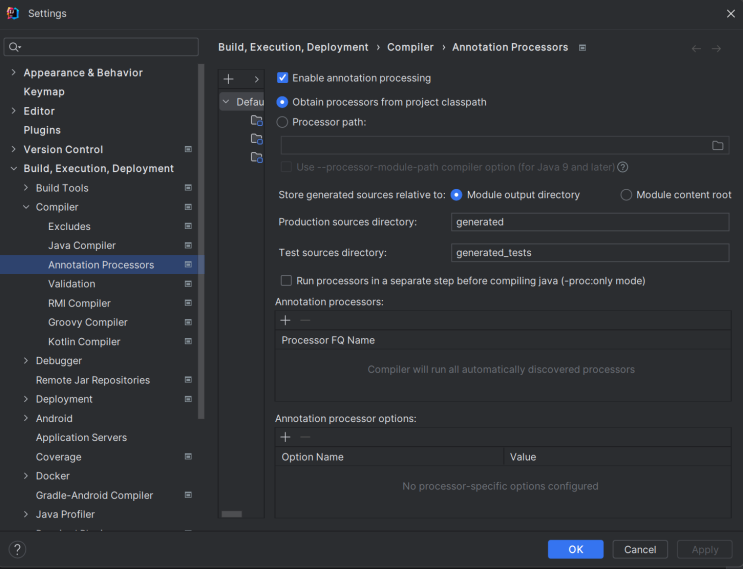Expand the Docker node
Viewport: 743px width, 569px height.
[26, 476]
